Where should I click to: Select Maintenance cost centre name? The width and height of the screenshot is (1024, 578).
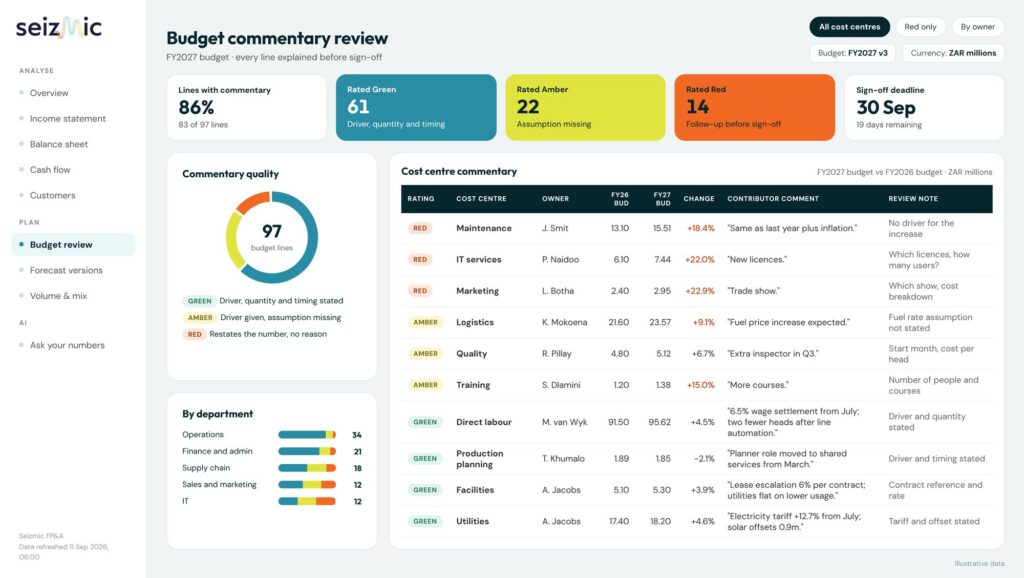pyautogui.click(x=484, y=229)
